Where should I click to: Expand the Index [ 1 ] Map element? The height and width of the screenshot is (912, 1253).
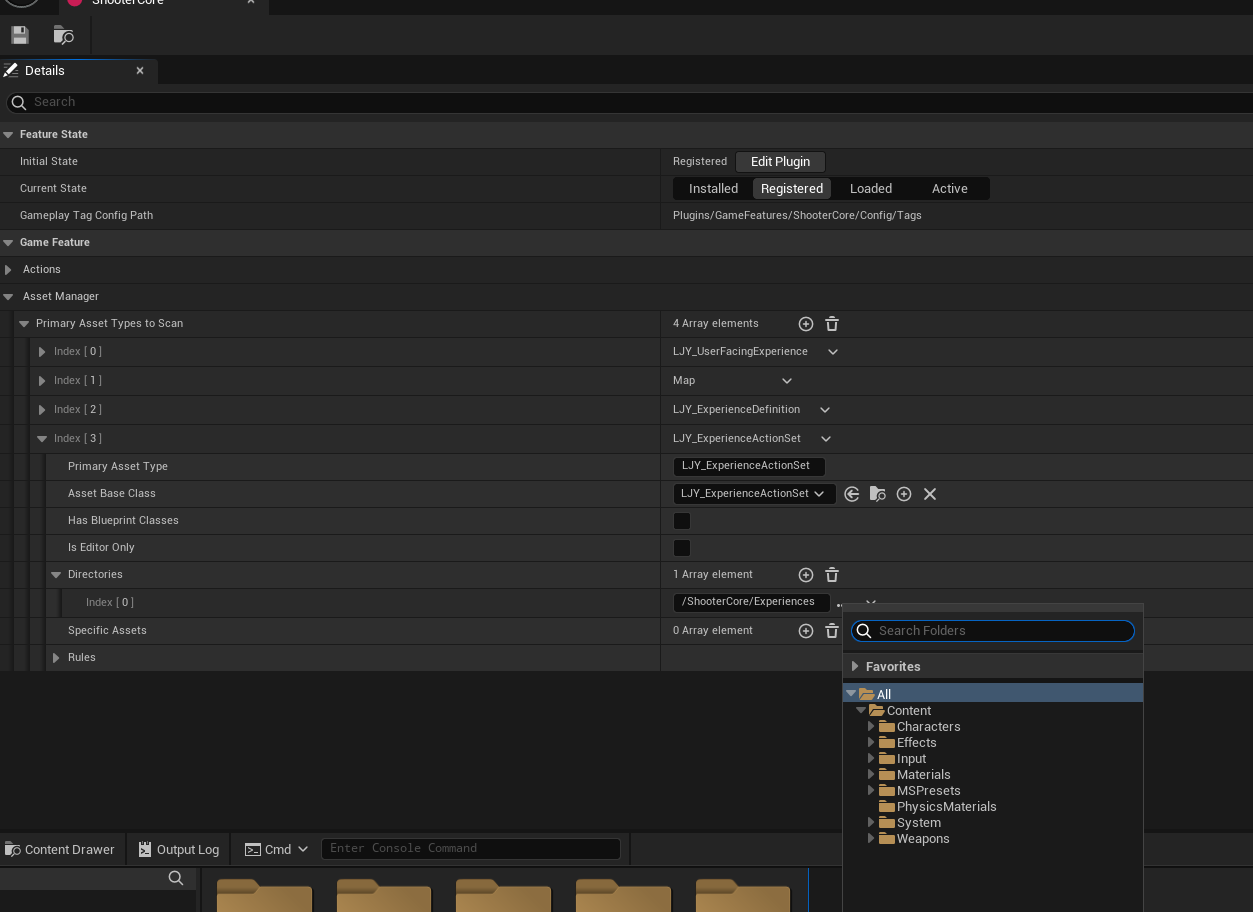point(42,381)
